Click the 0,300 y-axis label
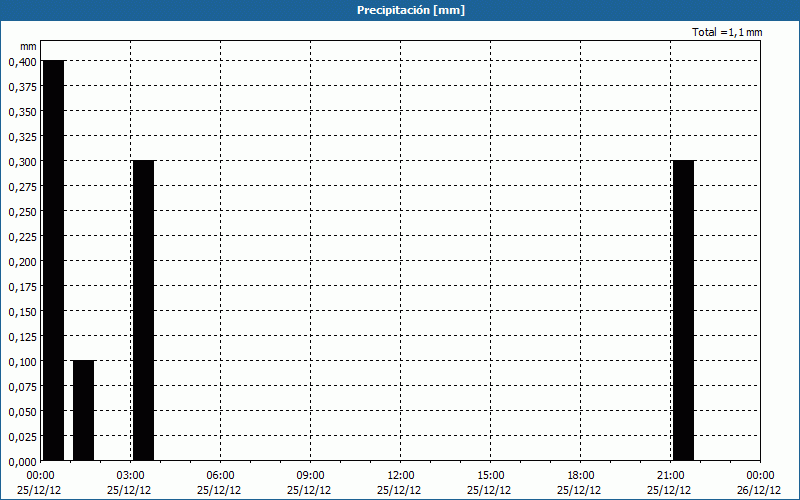The image size is (800, 500). click(x=22, y=162)
